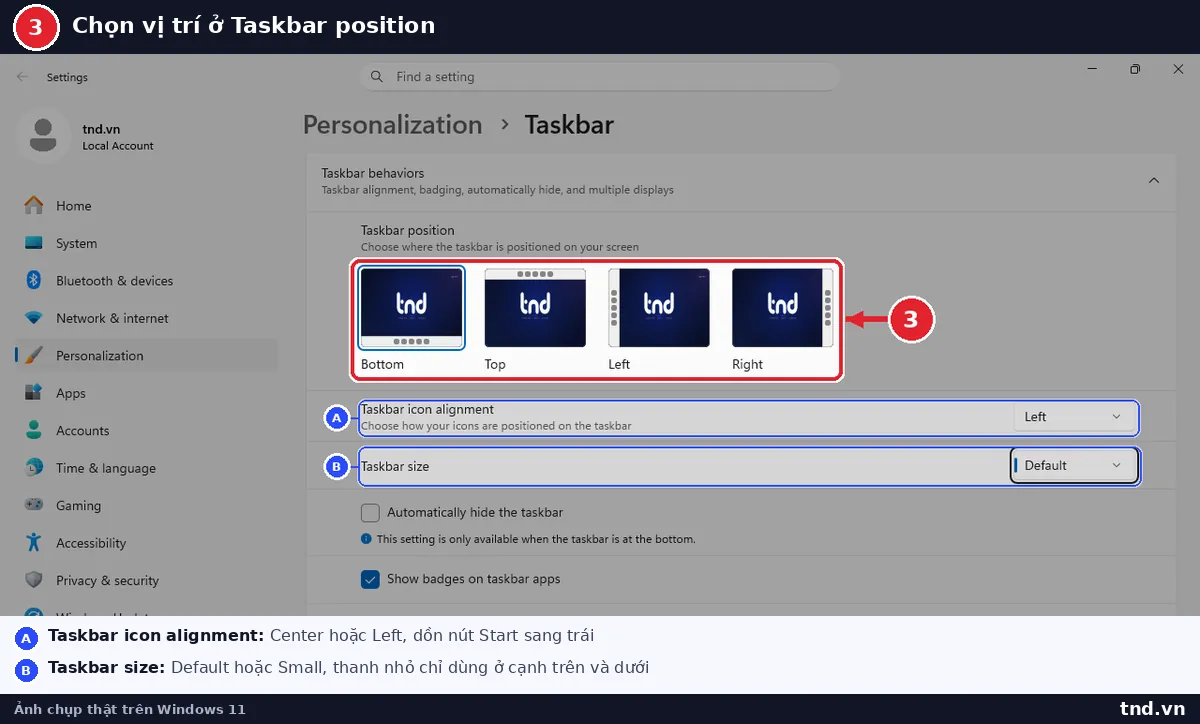Close the Settings window
Image resolution: width=1200 pixels, height=724 pixels.
(1178, 69)
